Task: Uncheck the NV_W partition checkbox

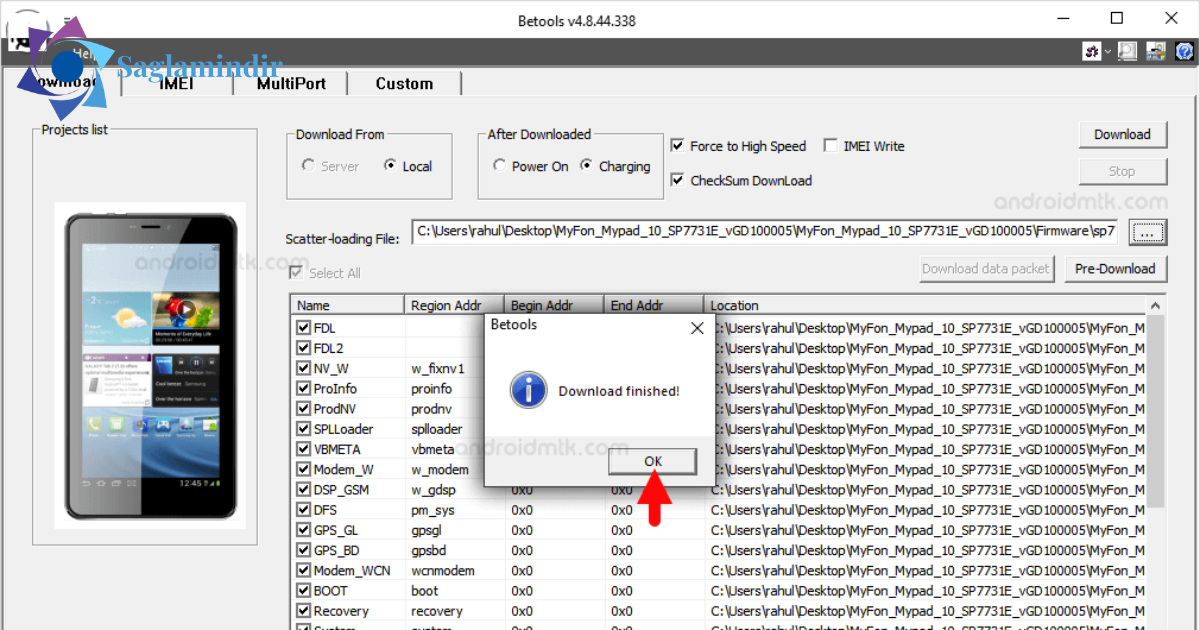Action: tap(303, 368)
